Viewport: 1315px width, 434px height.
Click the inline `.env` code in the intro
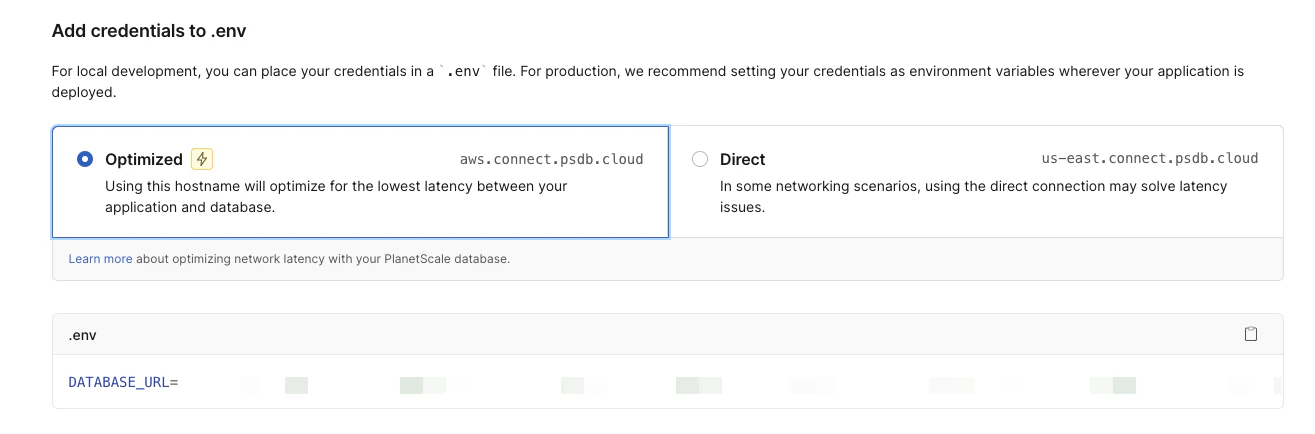pyautogui.click(x=464, y=72)
